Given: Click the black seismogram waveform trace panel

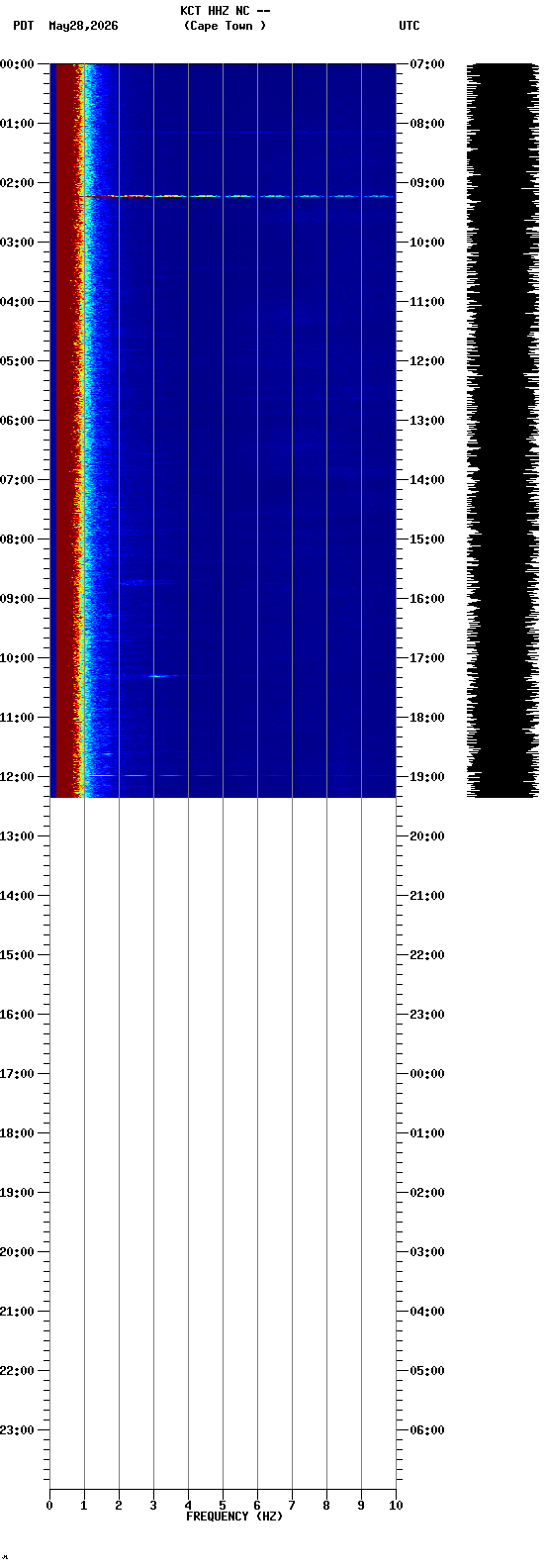Looking at the screenshot, I should [502, 431].
